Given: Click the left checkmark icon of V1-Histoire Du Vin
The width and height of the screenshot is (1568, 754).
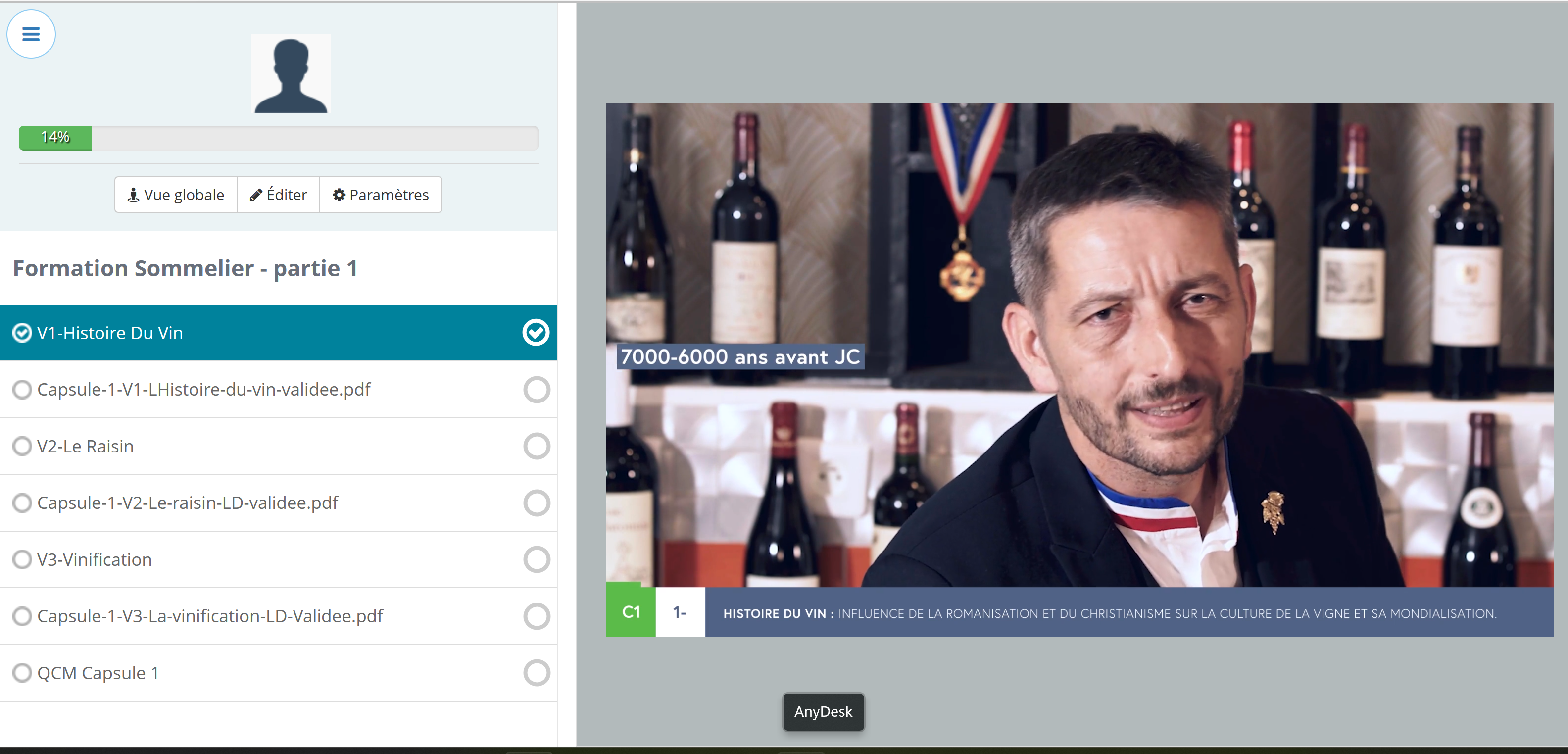Looking at the screenshot, I should tap(22, 333).
